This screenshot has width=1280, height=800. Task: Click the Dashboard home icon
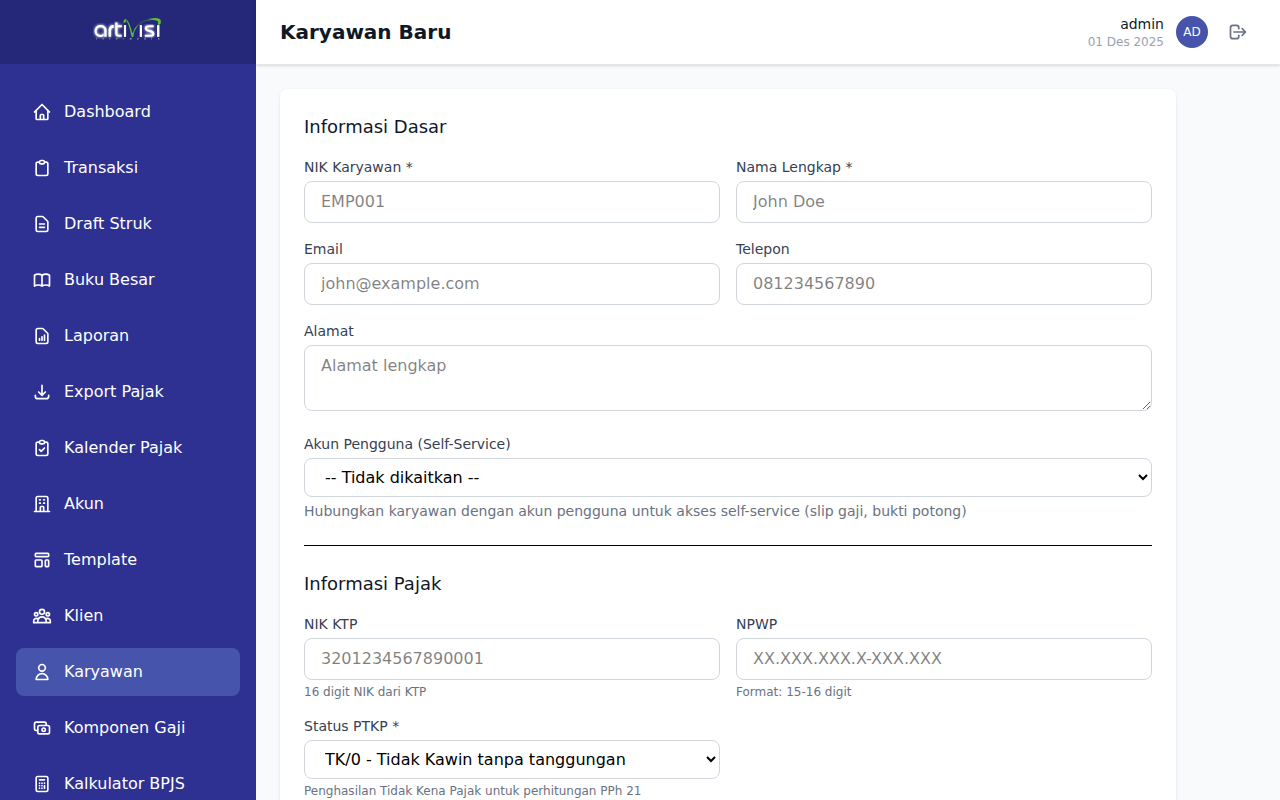[42, 112]
